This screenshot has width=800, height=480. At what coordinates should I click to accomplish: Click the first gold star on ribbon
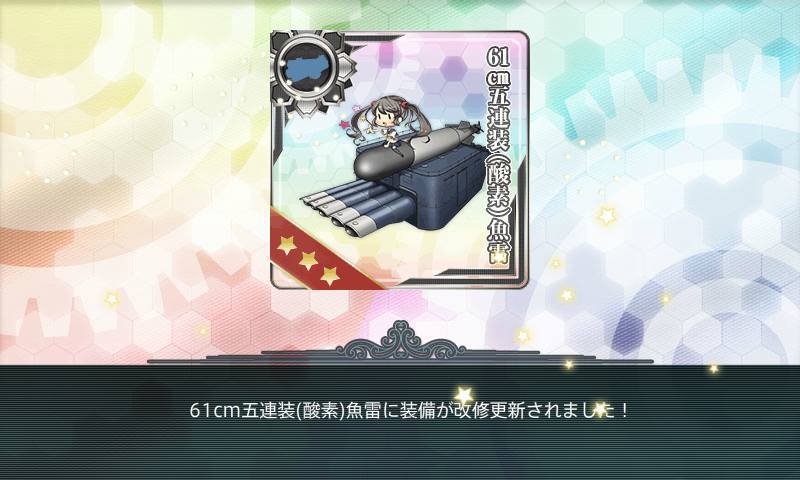click(x=286, y=245)
